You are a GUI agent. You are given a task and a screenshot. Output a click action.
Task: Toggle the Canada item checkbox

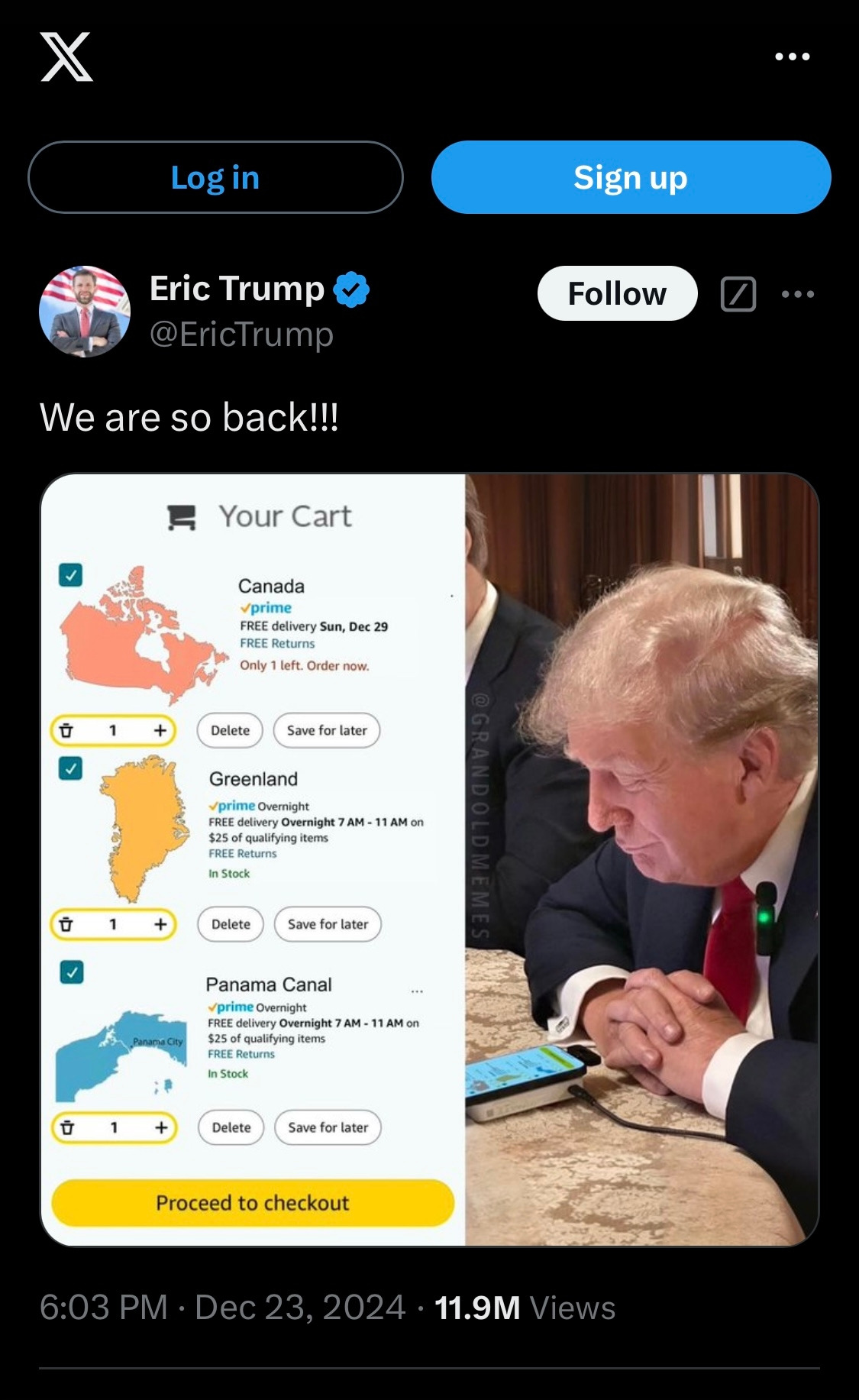pyautogui.click(x=71, y=575)
